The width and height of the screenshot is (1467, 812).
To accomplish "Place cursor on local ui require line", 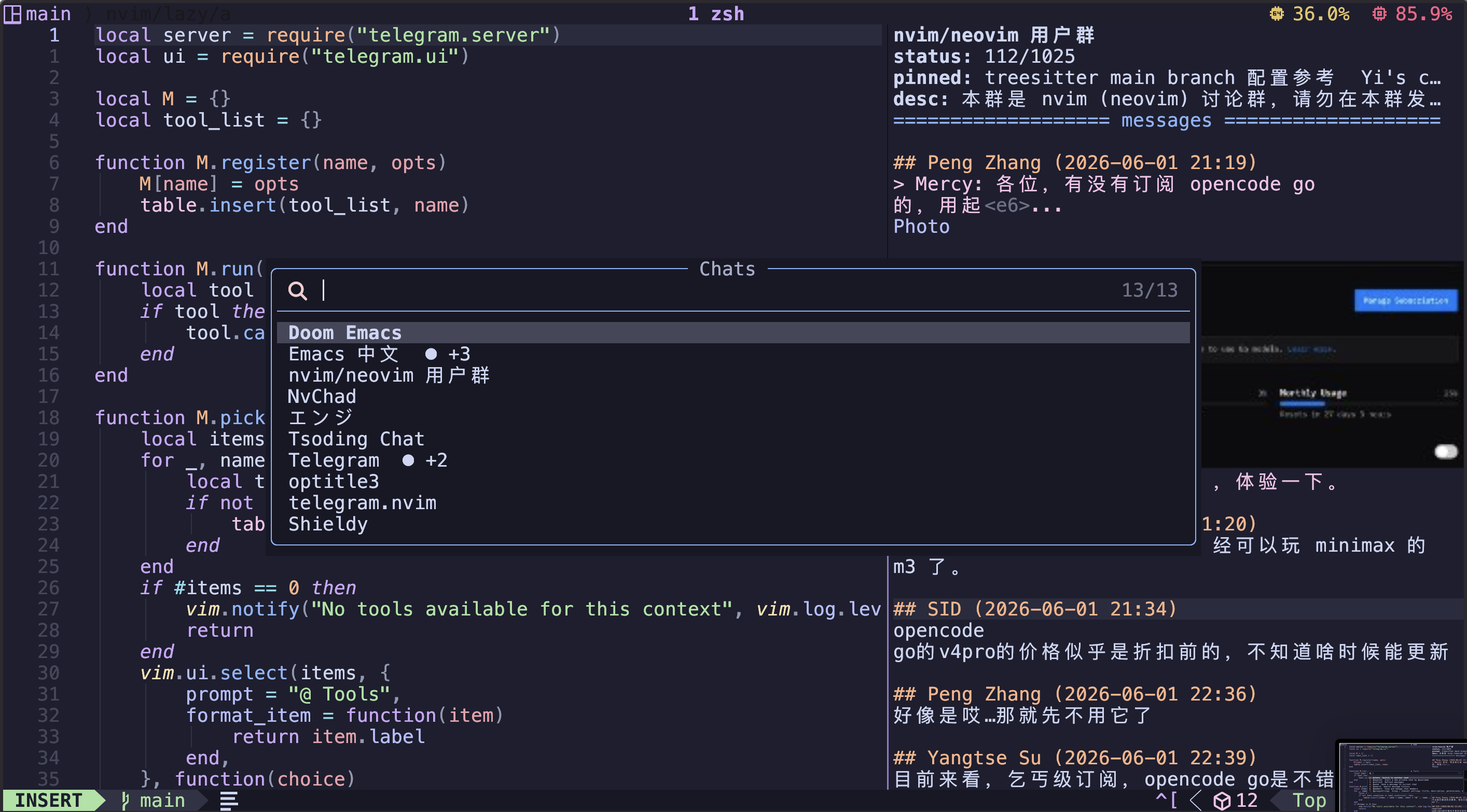I will (x=282, y=57).
